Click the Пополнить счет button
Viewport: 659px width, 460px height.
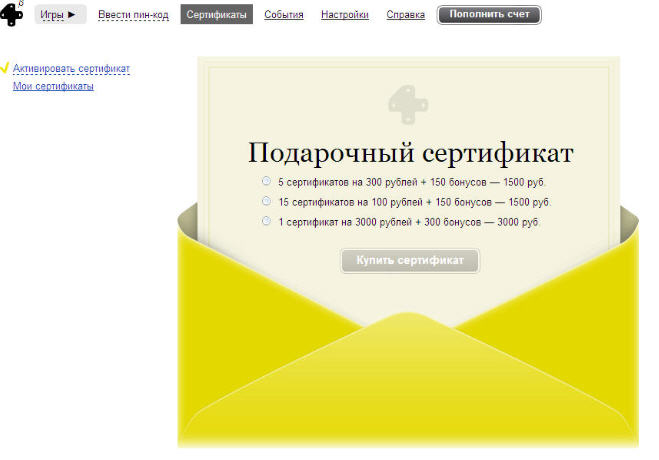tap(489, 15)
